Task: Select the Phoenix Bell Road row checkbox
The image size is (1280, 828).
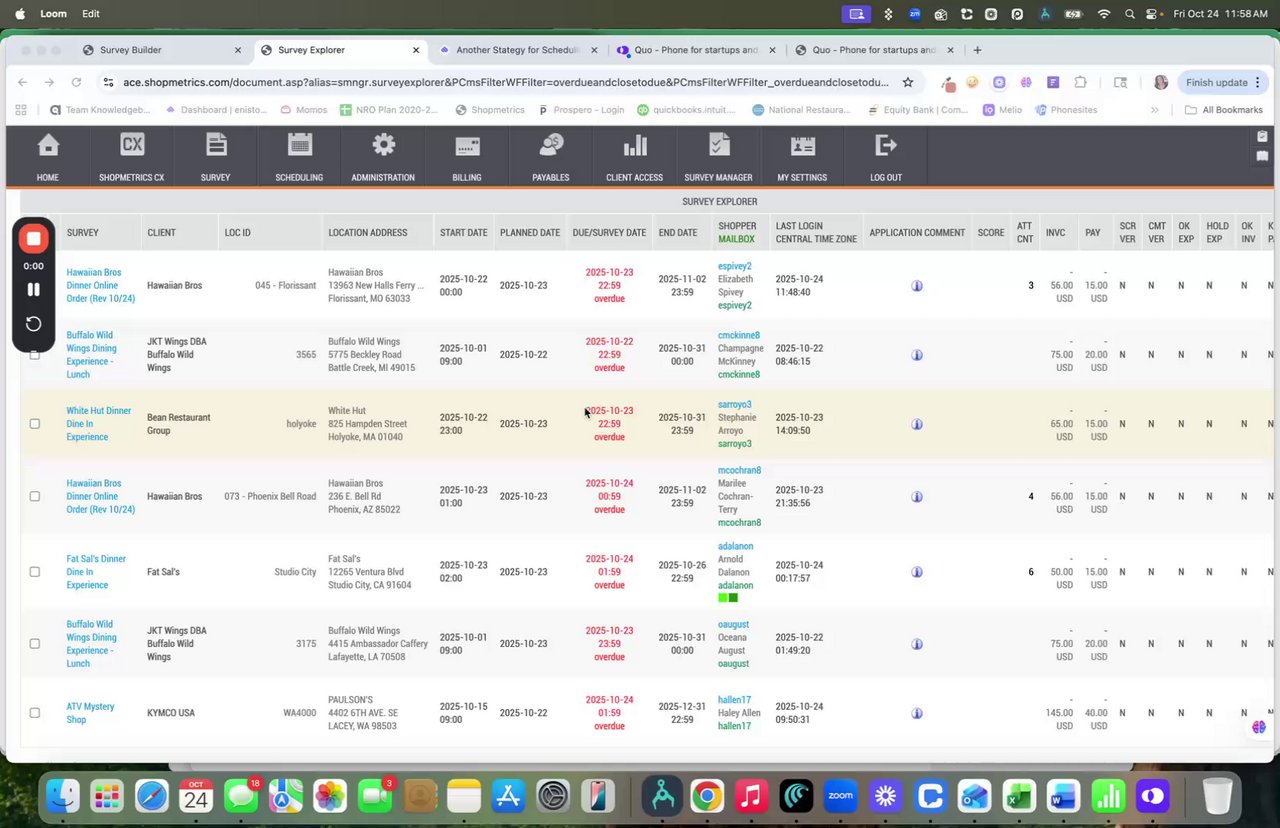Action: [34, 496]
